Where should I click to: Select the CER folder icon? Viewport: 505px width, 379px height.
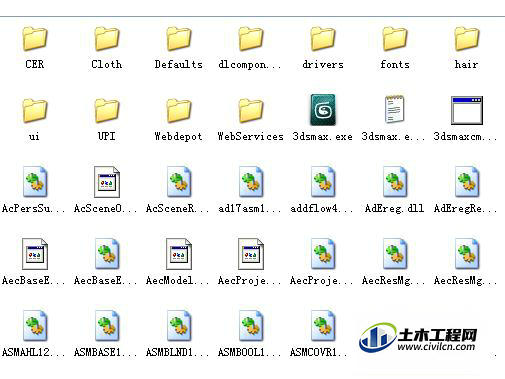[35, 39]
